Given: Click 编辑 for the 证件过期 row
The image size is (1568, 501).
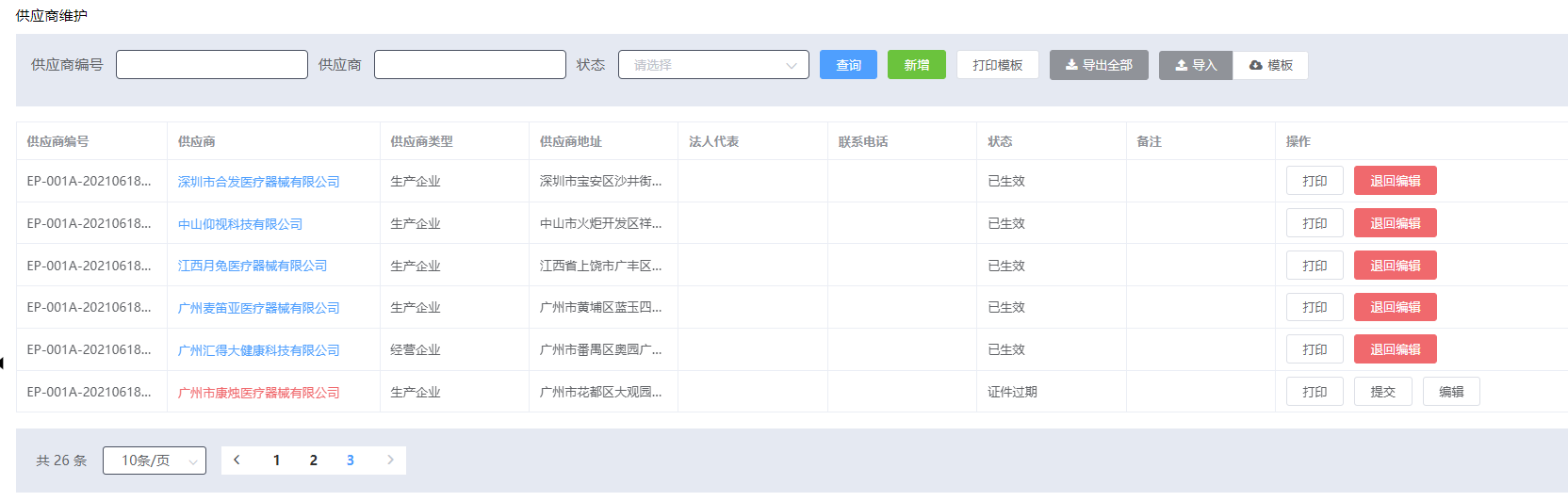Looking at the screenshot, I should [x=1451, y=392].
